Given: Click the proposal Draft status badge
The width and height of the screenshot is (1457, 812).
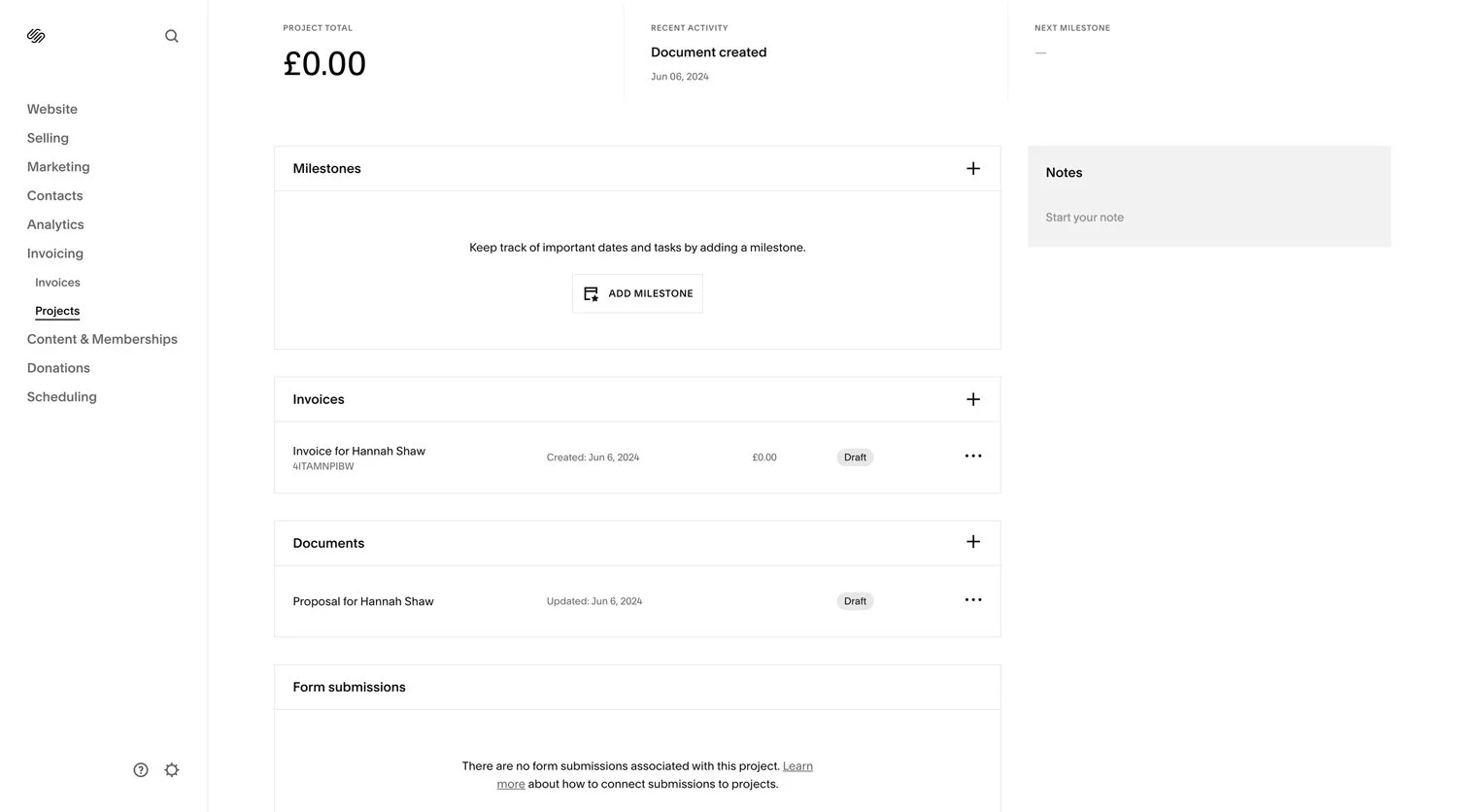Looking at the screenshot, I should point(855,601).
